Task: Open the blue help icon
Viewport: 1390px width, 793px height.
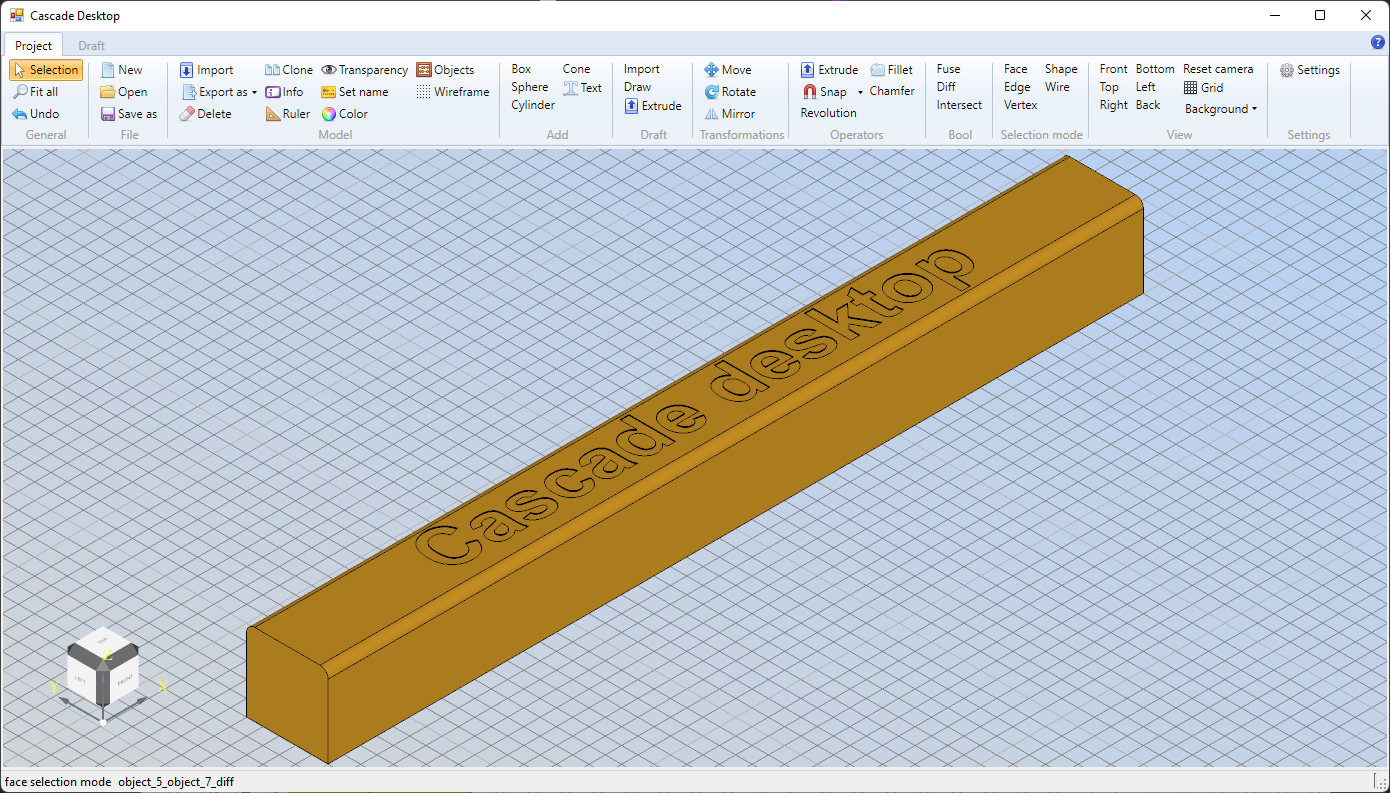Action: click(1378, 42)
